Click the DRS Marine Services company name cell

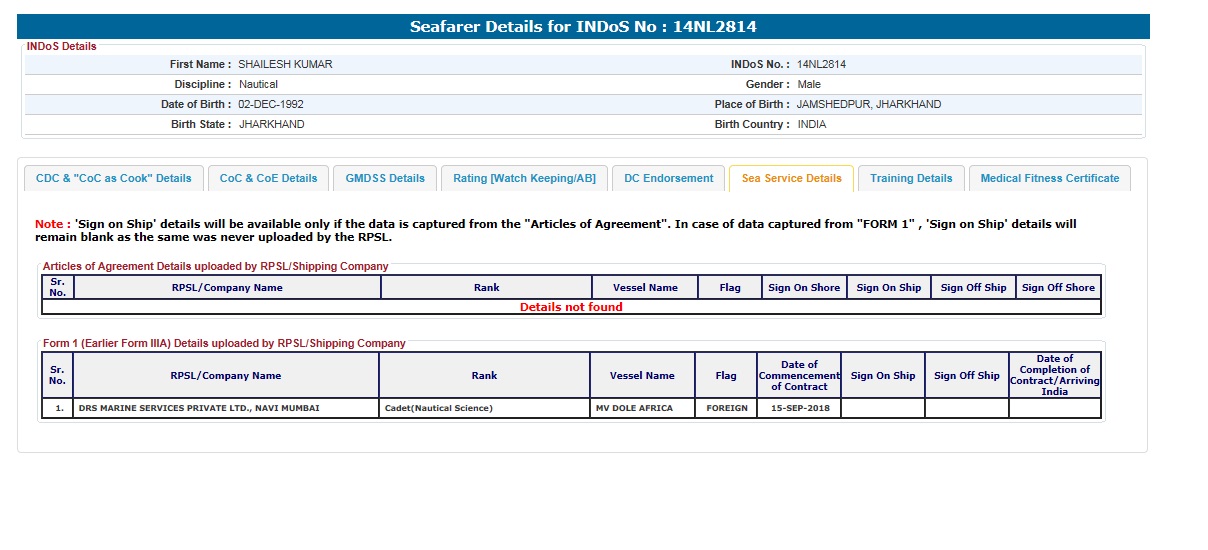pyautogui.click(x=199, y=408)
